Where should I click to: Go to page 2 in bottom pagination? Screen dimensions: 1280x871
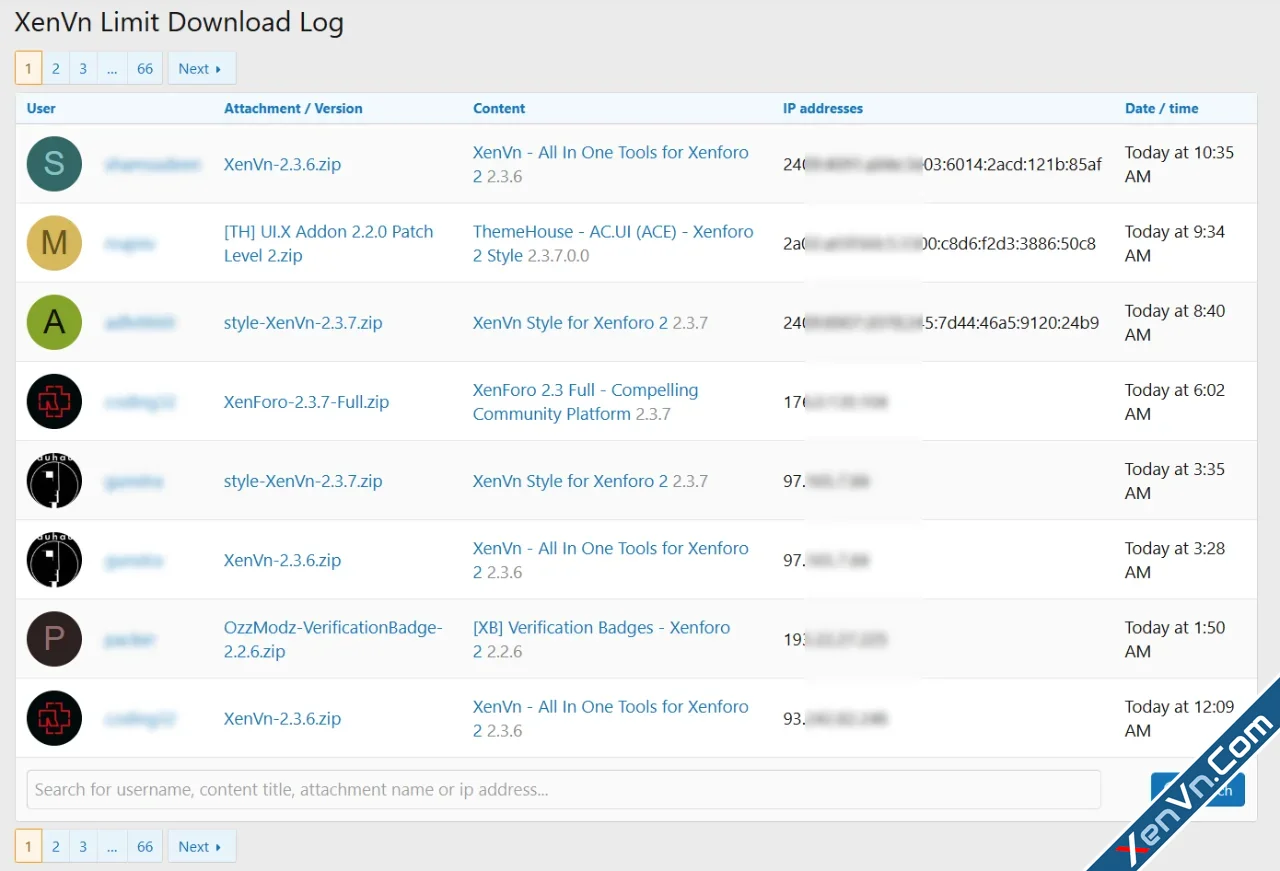(x=56, y=846)
